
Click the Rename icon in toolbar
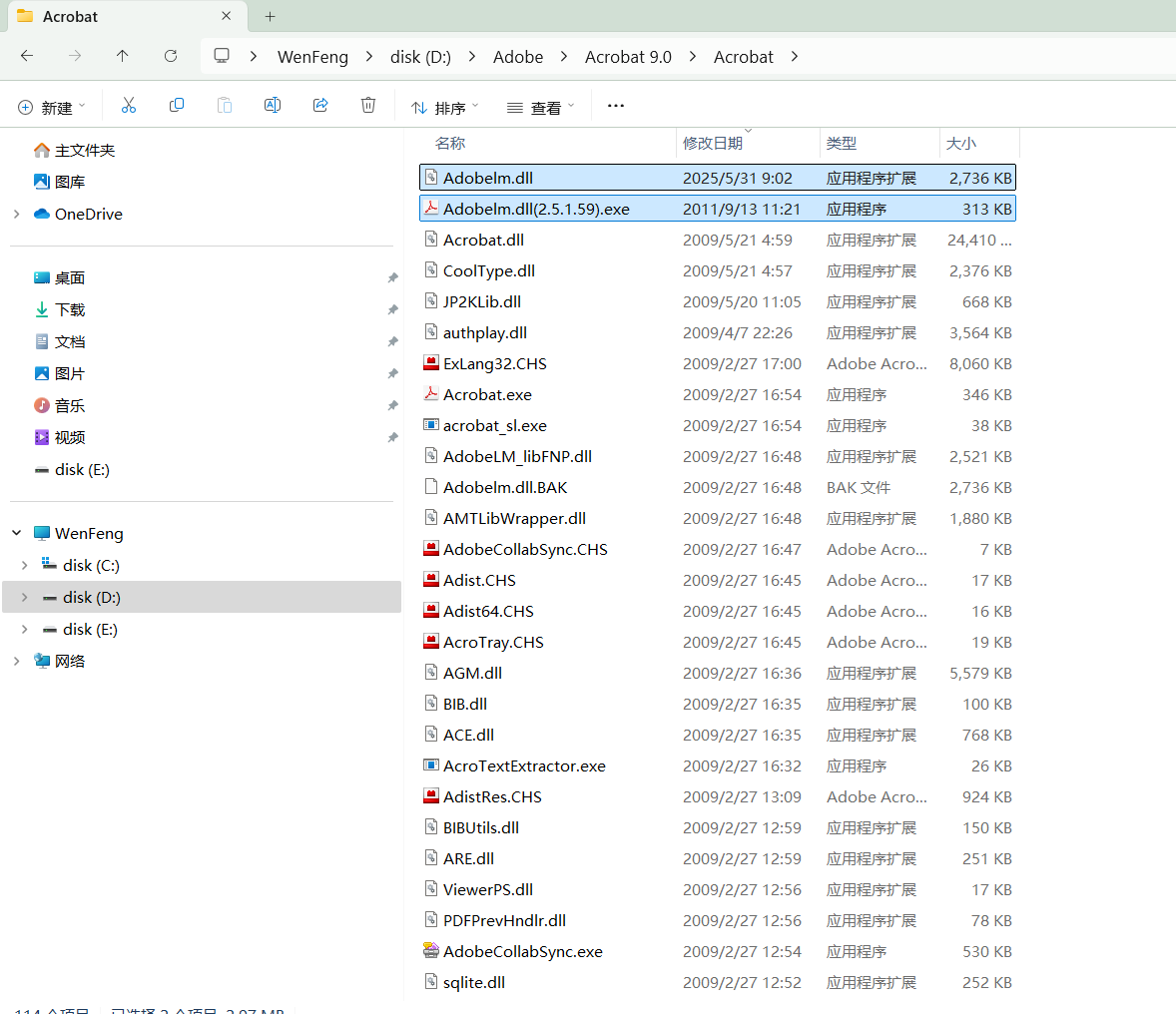pos(273,106)
